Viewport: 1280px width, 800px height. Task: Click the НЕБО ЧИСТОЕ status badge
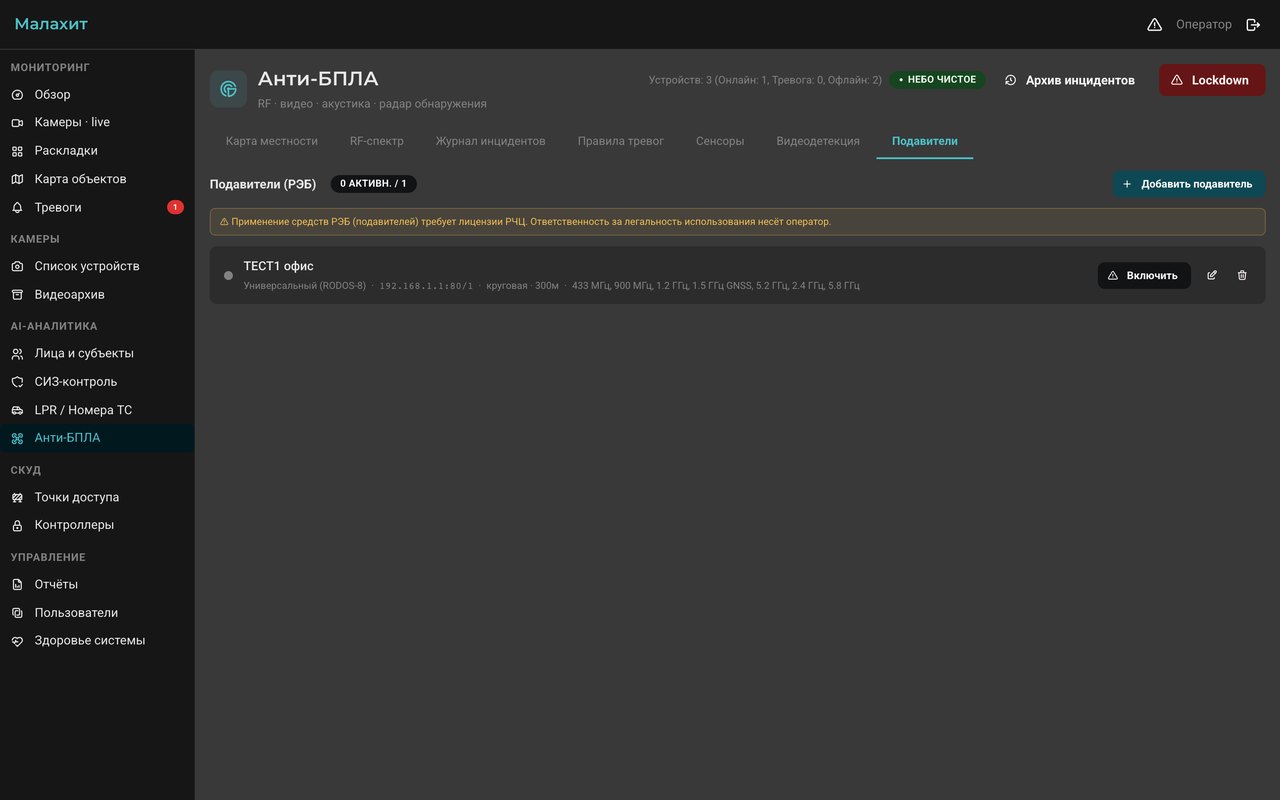937,80
